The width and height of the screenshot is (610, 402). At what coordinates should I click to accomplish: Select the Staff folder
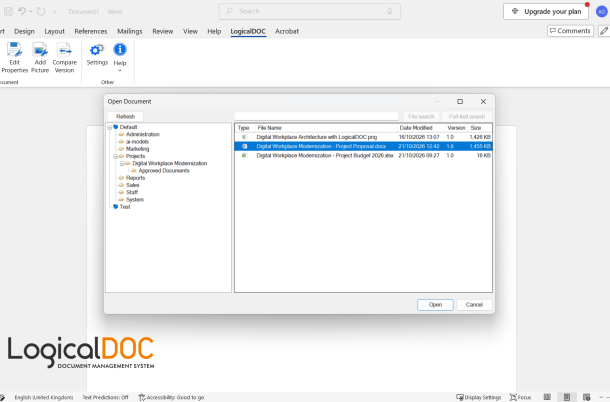132,192
